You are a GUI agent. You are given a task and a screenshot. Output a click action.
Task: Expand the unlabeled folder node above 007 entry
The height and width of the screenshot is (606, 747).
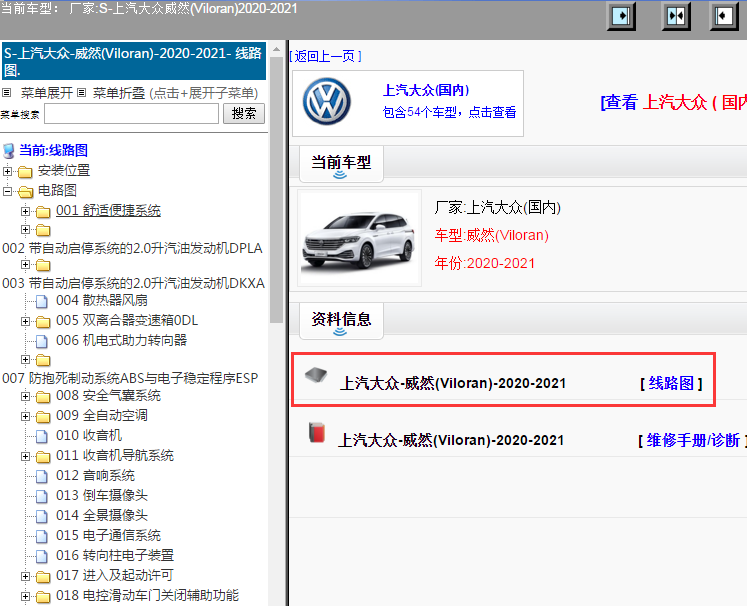(25, 359)
